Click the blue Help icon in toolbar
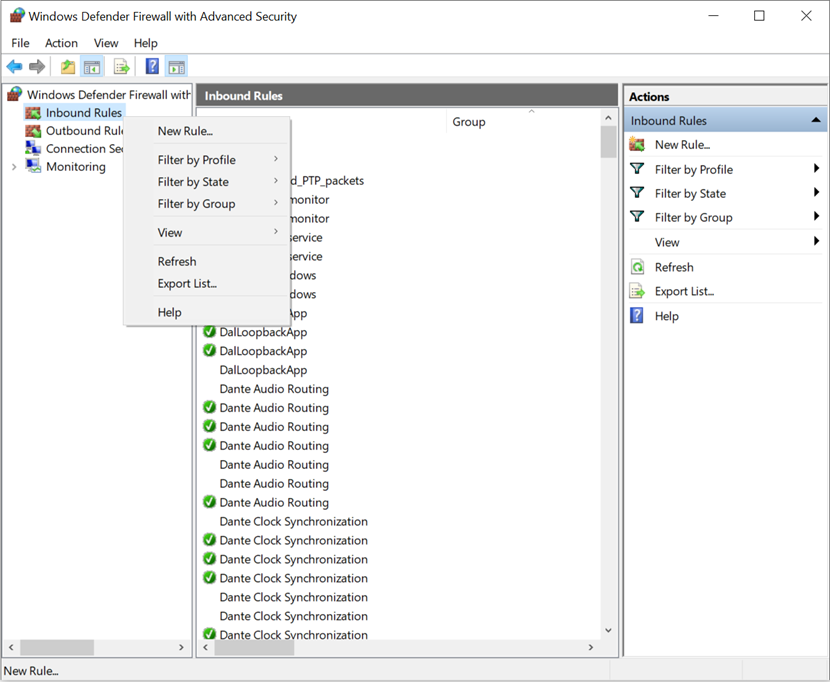Image resolution: width=830 pixels, height=682 pixels. [x=152, y=67]
